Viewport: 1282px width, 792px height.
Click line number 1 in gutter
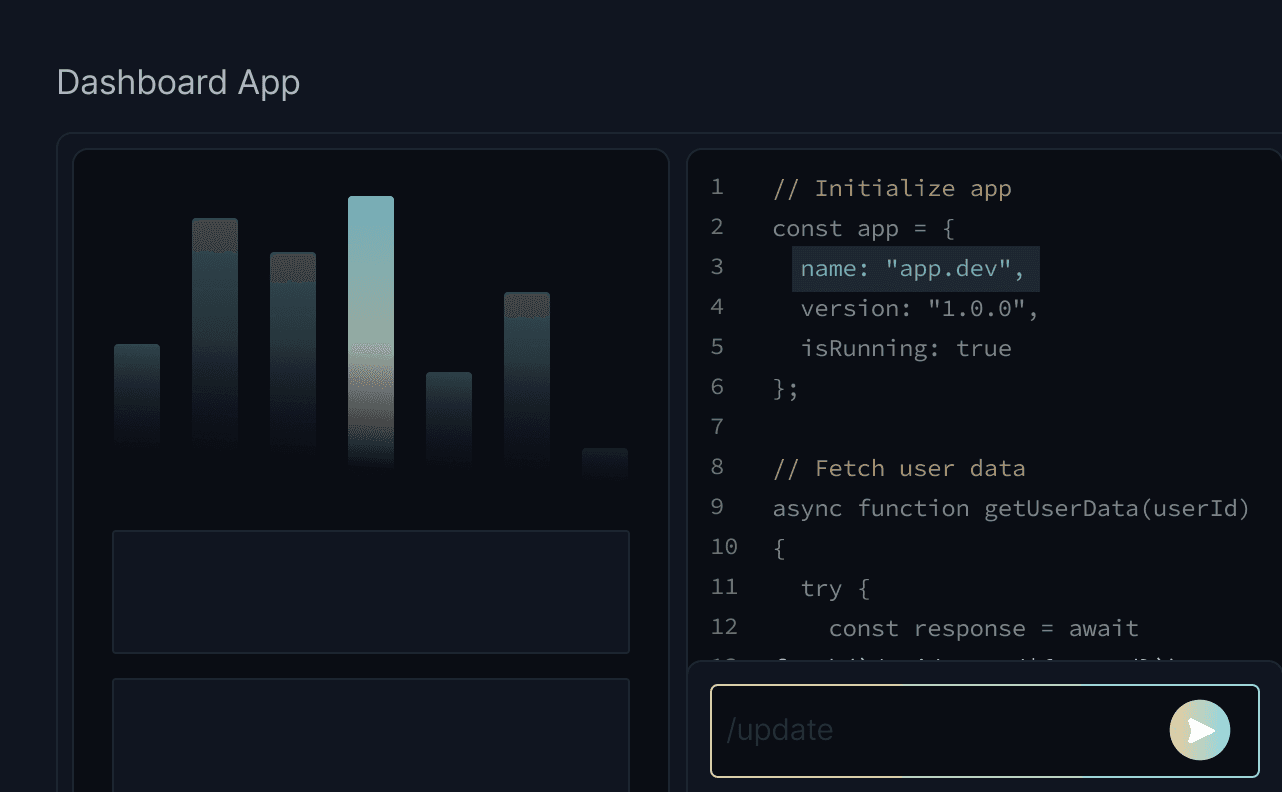point(717,187)
